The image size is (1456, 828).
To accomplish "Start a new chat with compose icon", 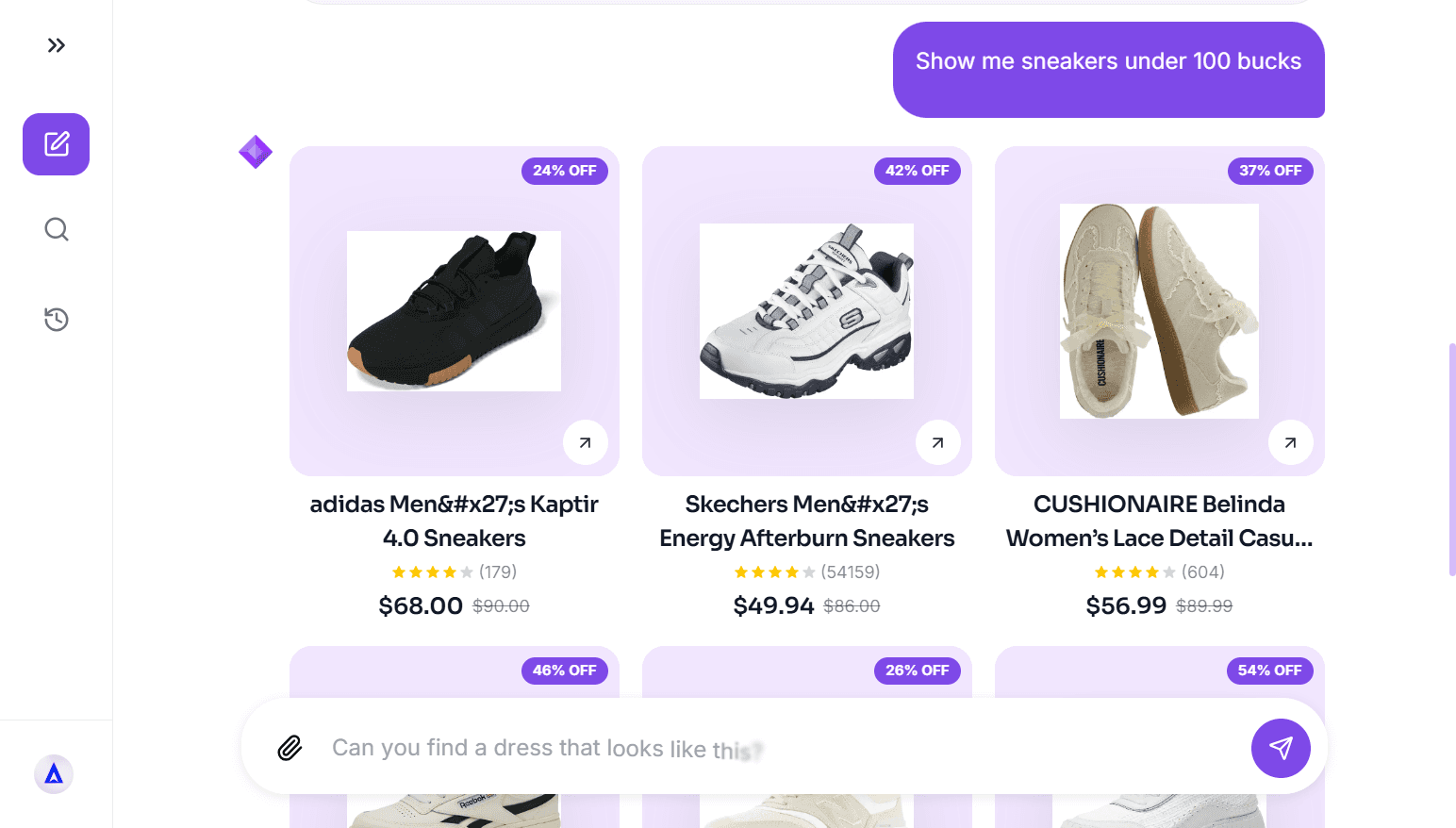I will pyautogui.click(x=57, y=144).
